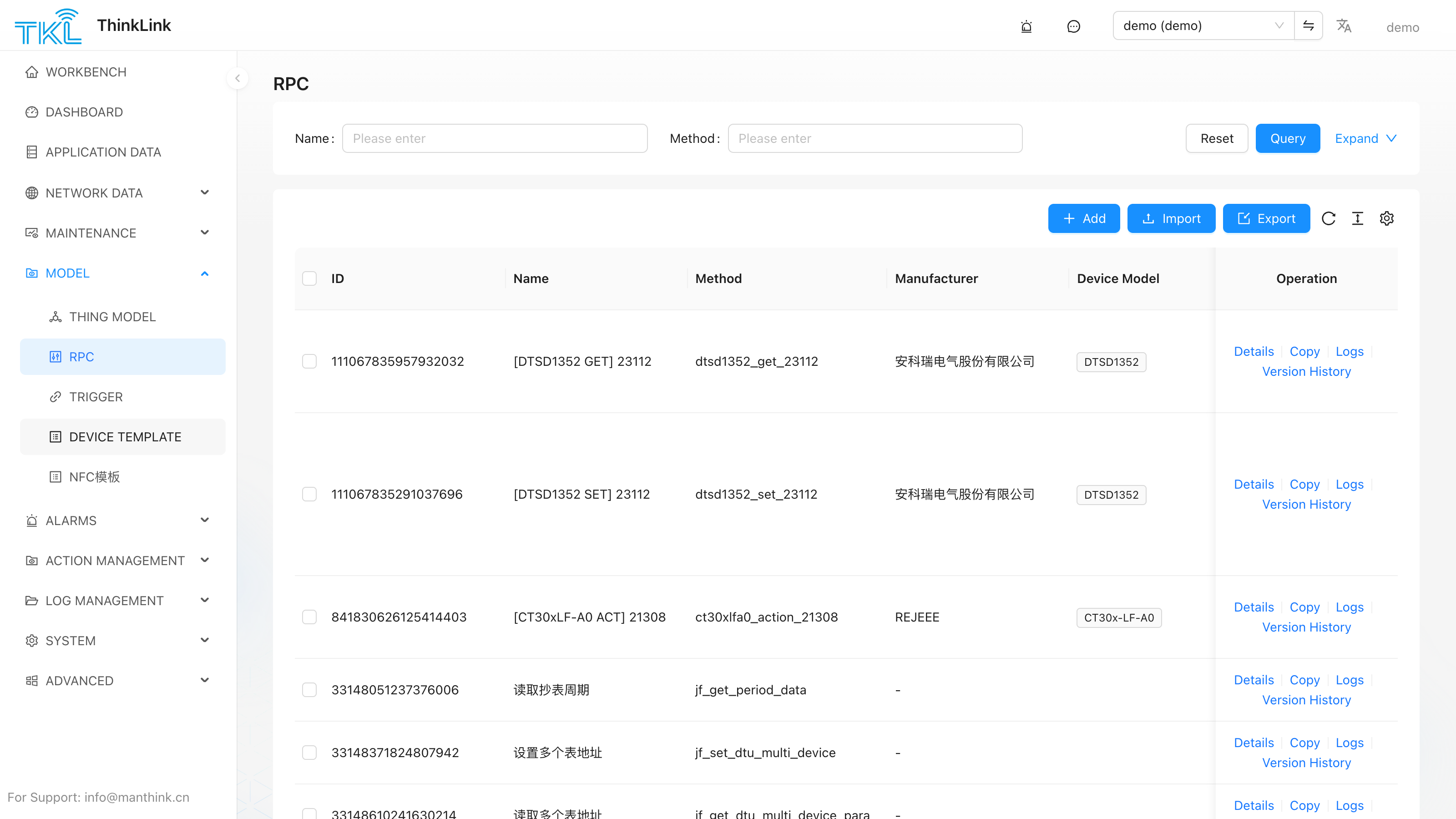Click the NFC模板 list icon
1456x819 pixels.
[56, 477]
